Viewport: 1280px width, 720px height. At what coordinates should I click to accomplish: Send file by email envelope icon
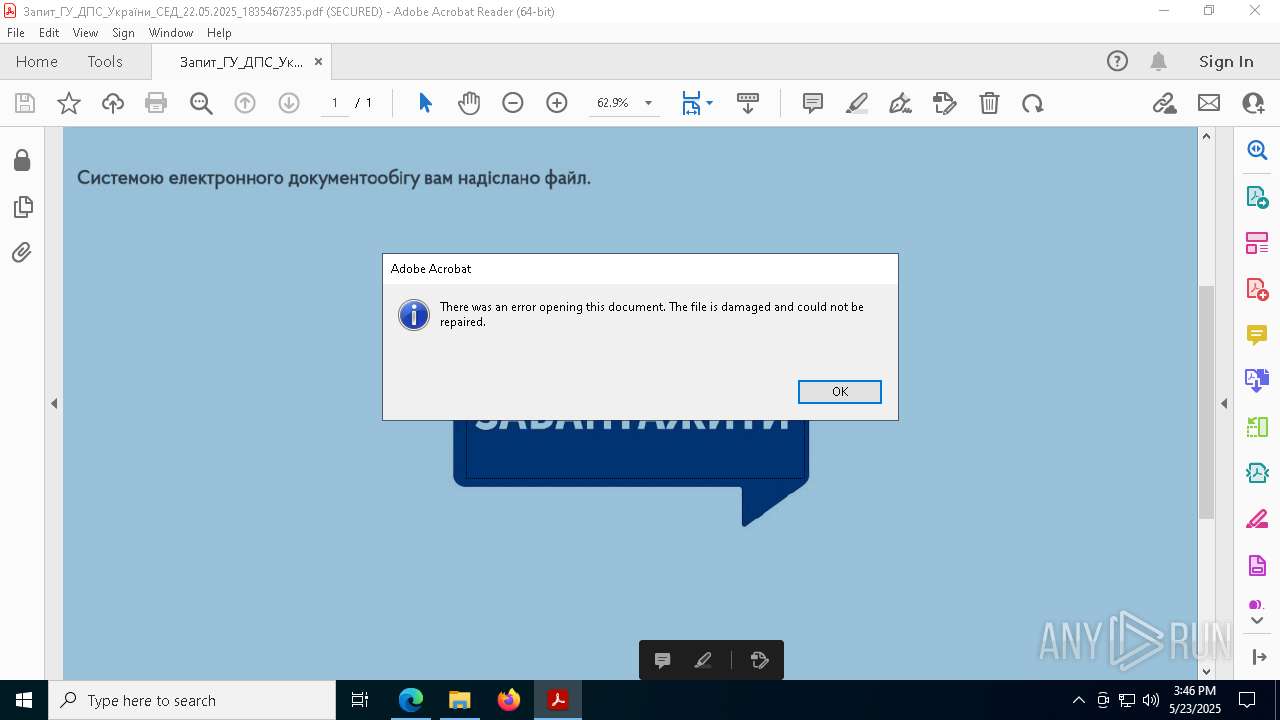pos(1209,103)
